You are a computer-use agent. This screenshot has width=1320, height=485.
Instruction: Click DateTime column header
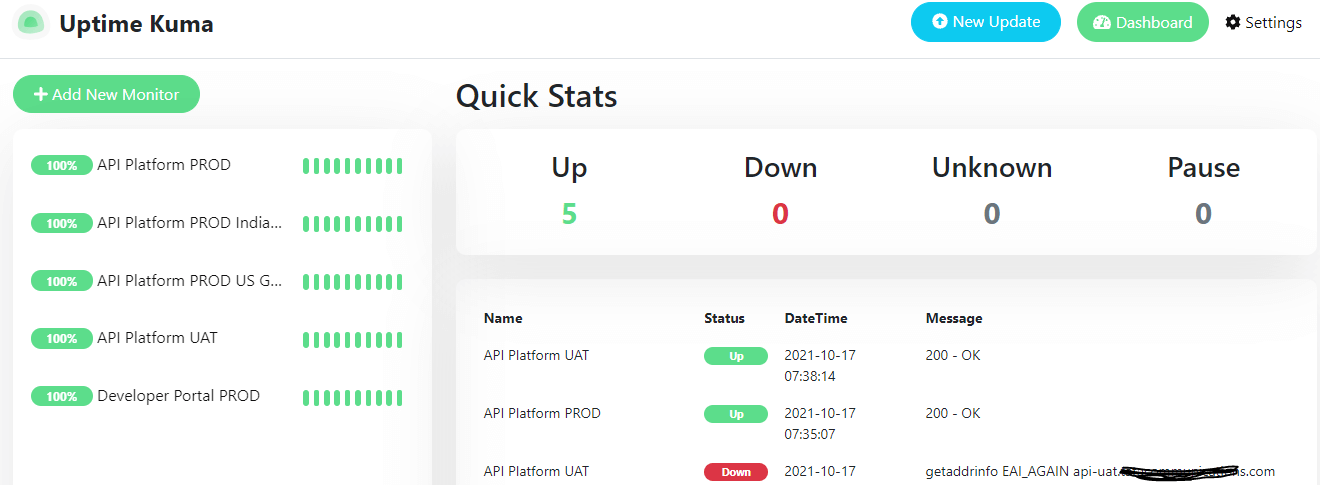point(816,318)
